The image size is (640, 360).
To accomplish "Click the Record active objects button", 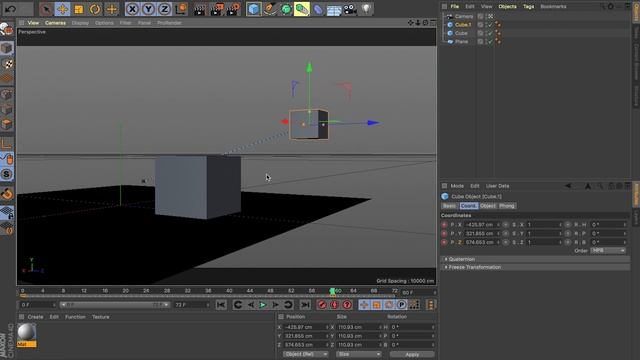I will pyautogui.click(x=322, y=304).
